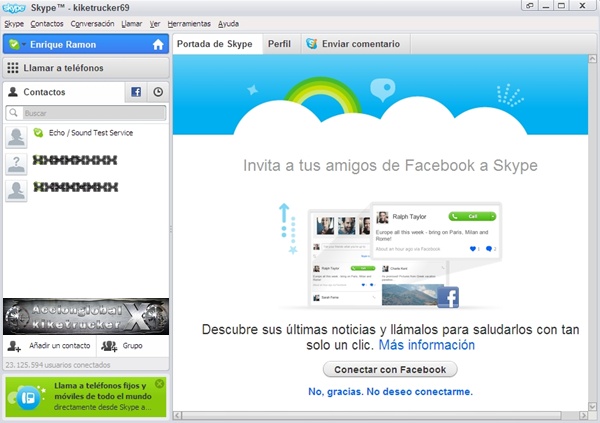Open the Ayuda menu

coord(228,24)
